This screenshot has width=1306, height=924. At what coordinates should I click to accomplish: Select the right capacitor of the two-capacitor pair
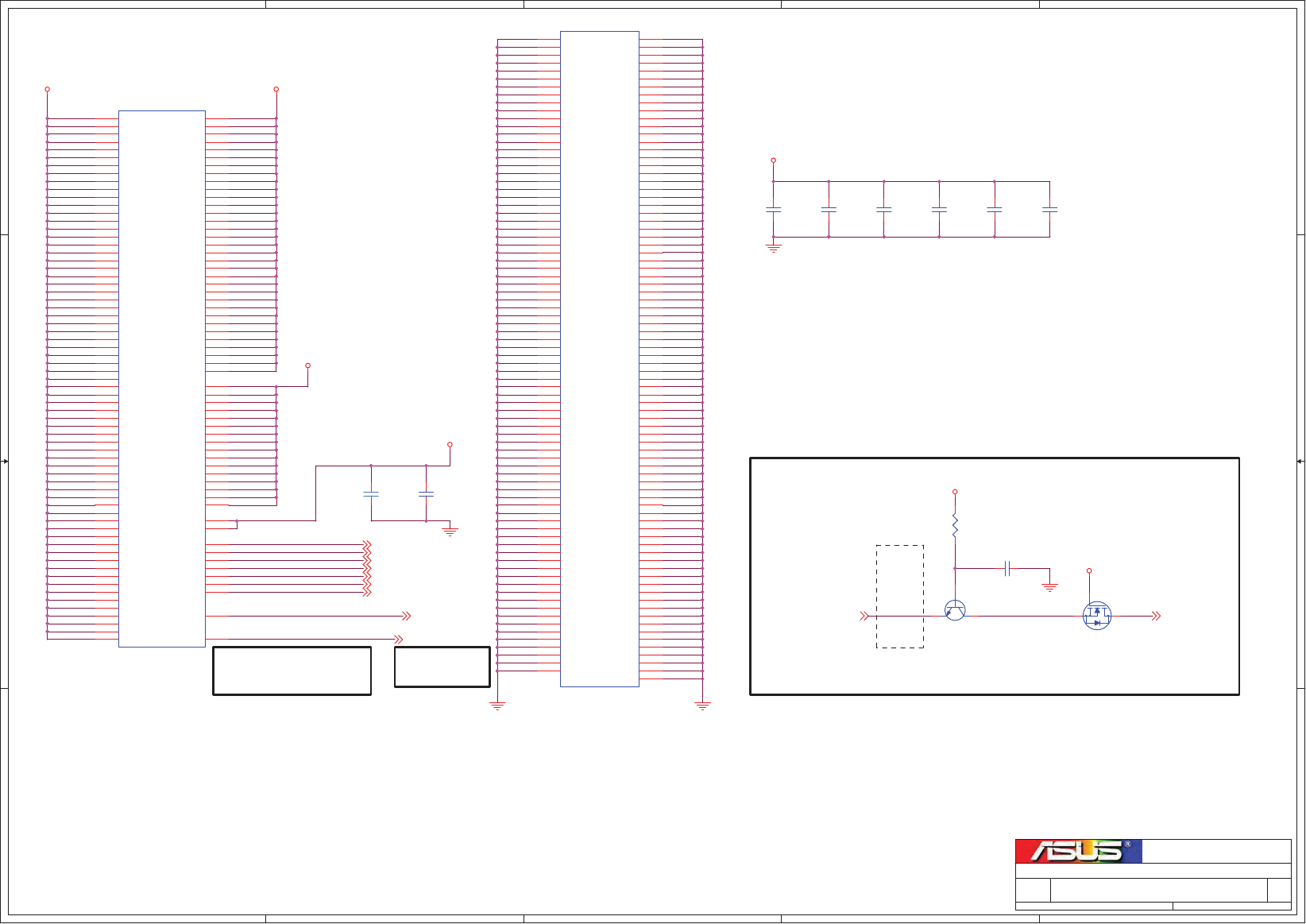click(x=426, y=494)
